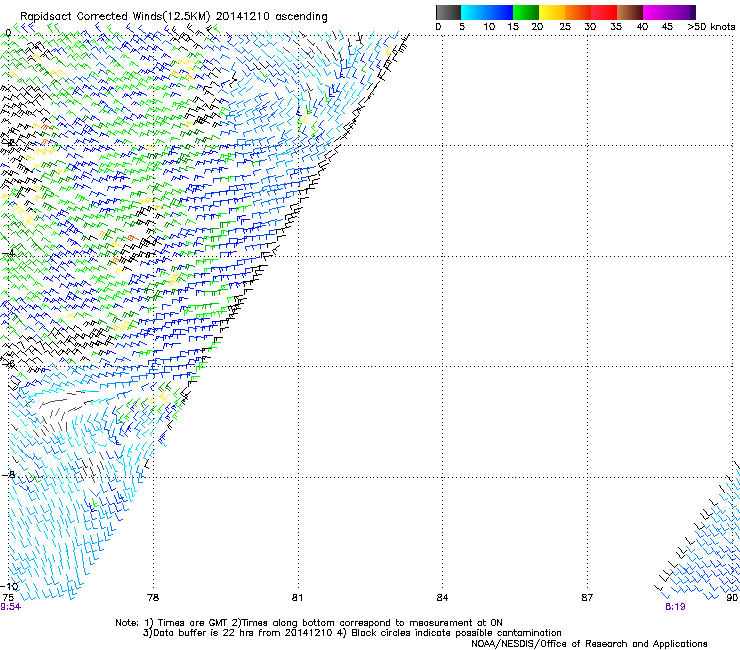Viewport: 740px width, 650px height.
Task: Click the '25' label under the color bar
Action: pos(565,27)
